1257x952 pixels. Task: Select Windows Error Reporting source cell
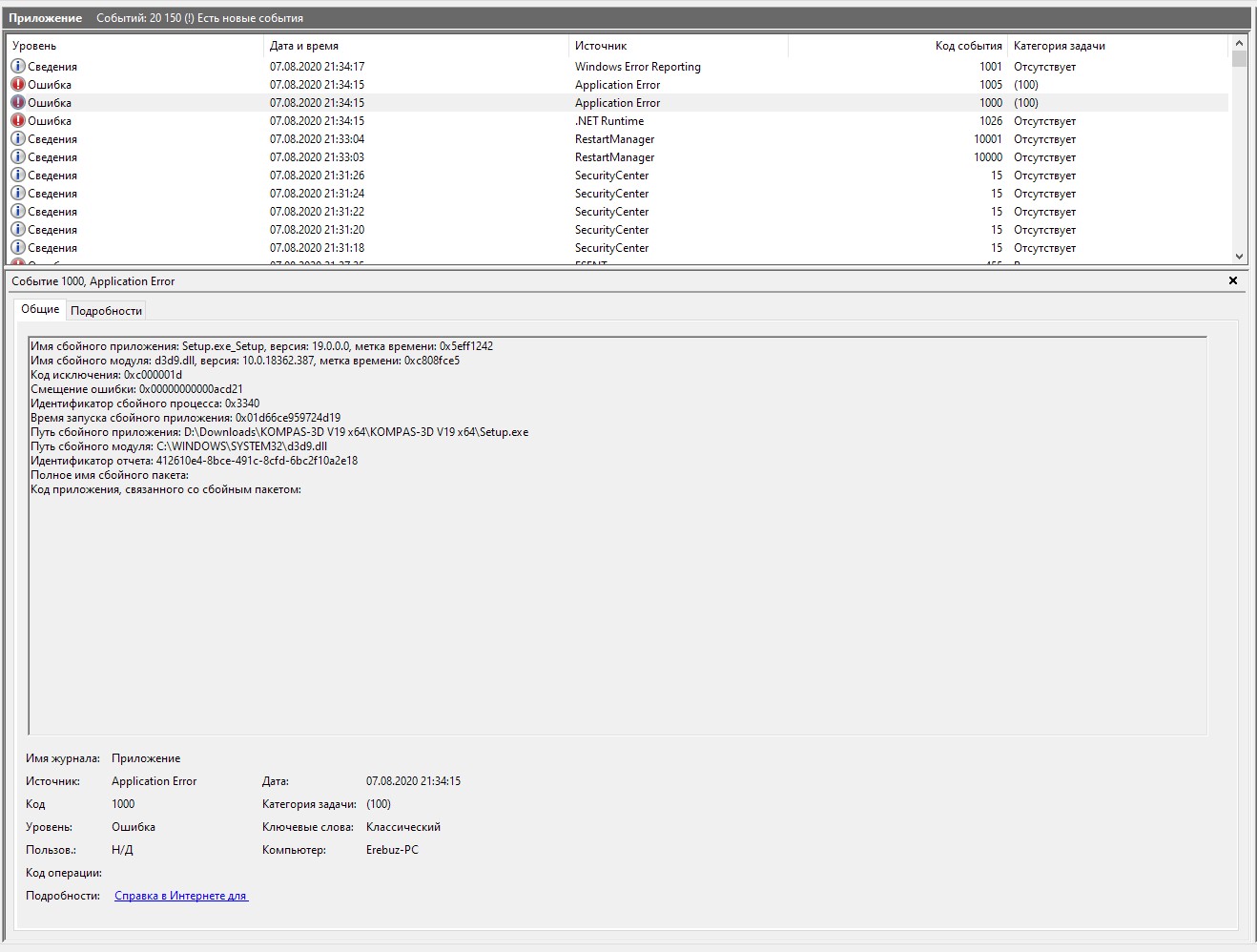[x=638, y=67]
